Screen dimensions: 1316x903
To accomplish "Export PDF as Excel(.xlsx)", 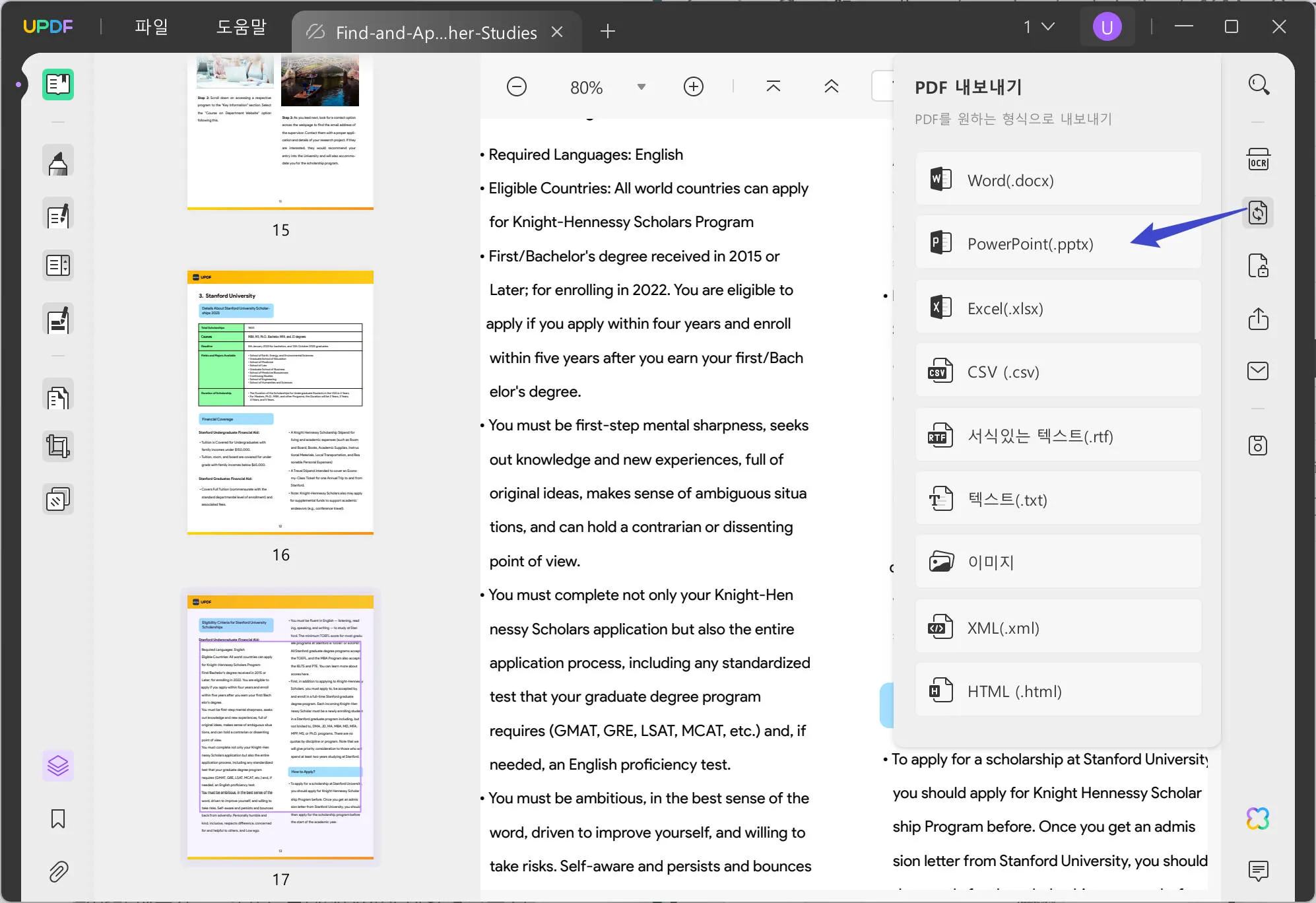I will click(x=1058, y=308).
